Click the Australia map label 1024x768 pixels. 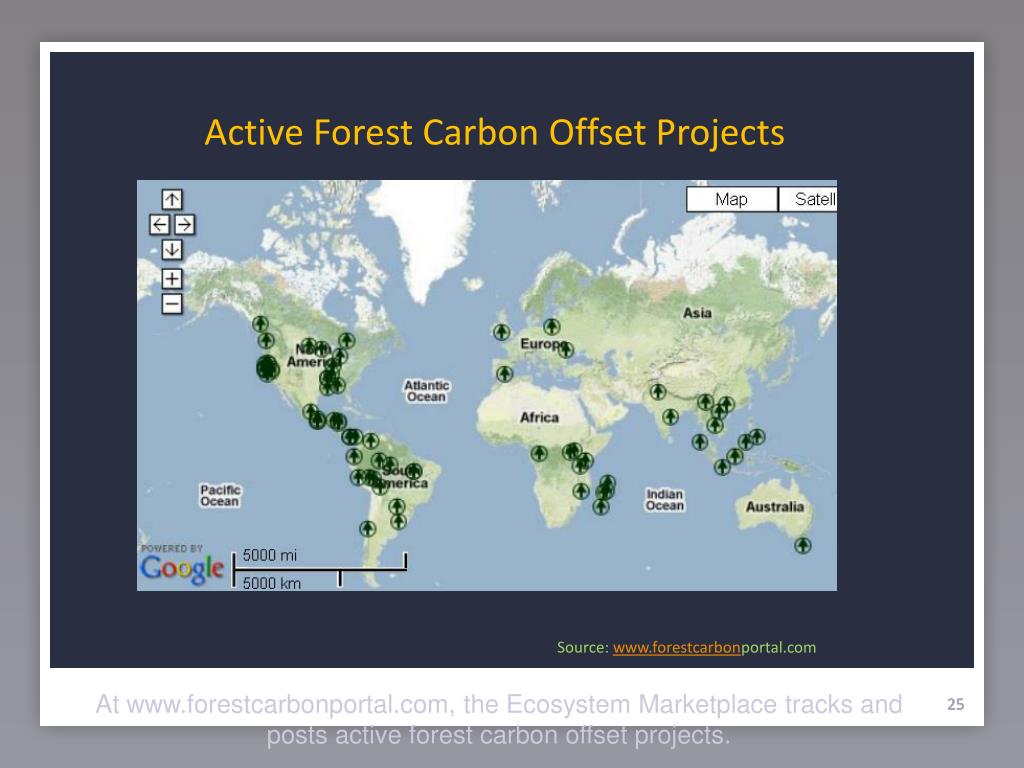[775, 507]
